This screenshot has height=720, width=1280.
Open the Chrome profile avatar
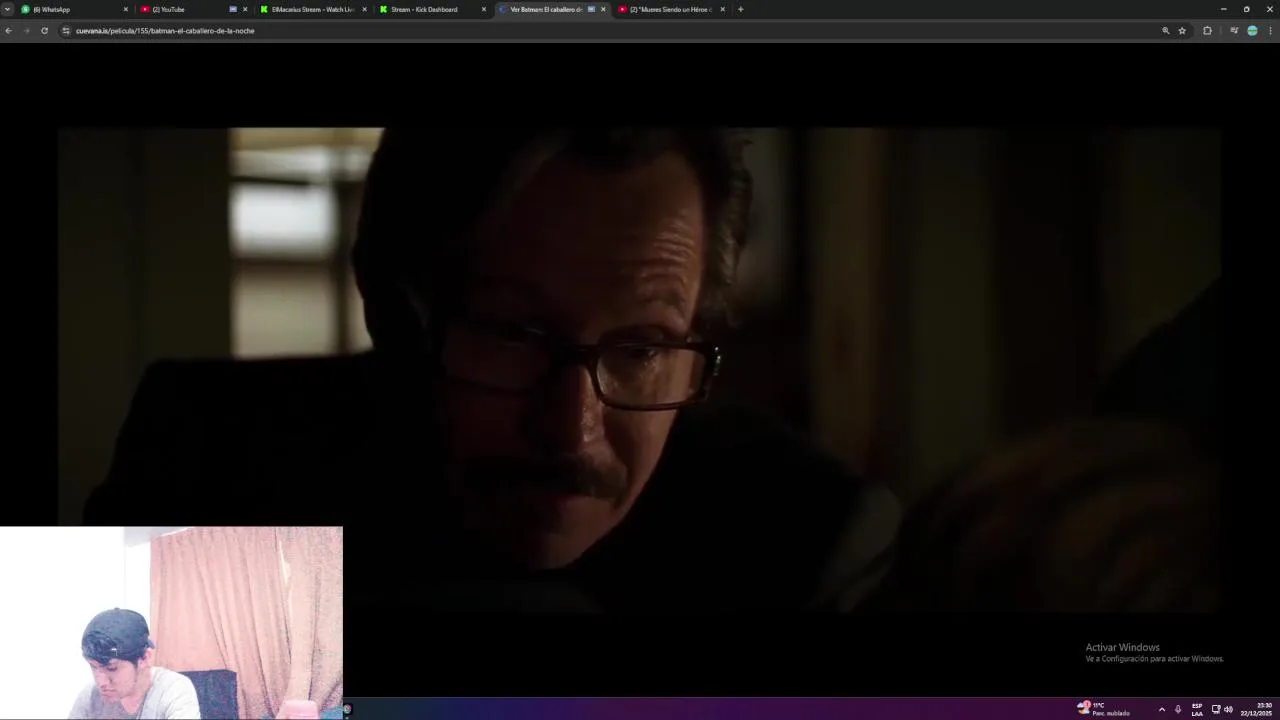click(x=1252, y=31)
